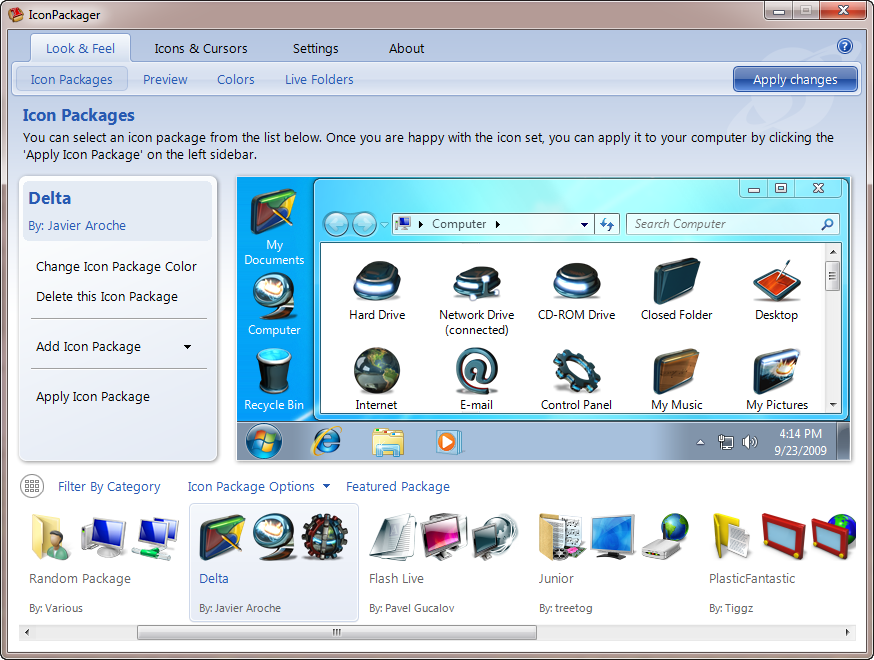
Task: Switch to the Look & Feel tab
Action: tap(80, 48)
